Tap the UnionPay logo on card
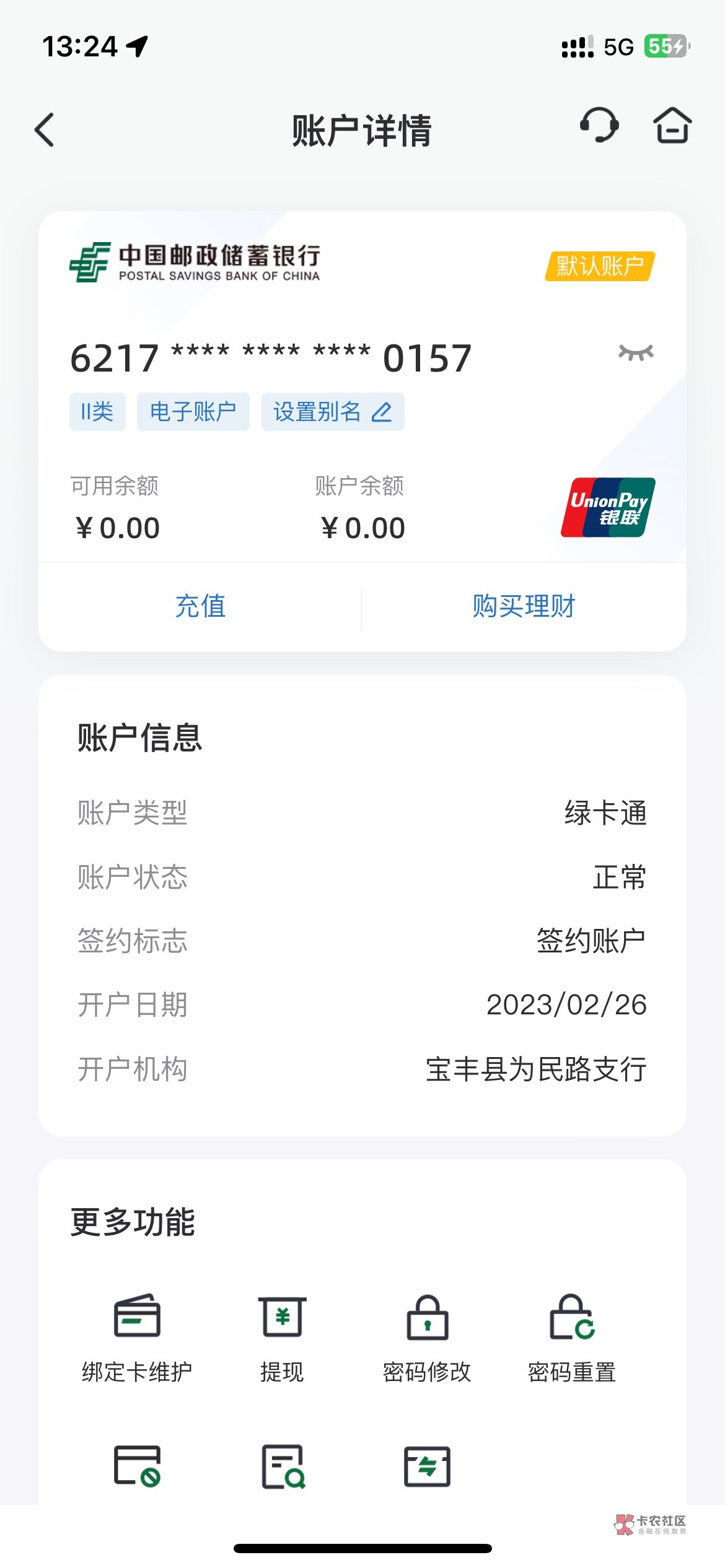 tap(608, 507)
